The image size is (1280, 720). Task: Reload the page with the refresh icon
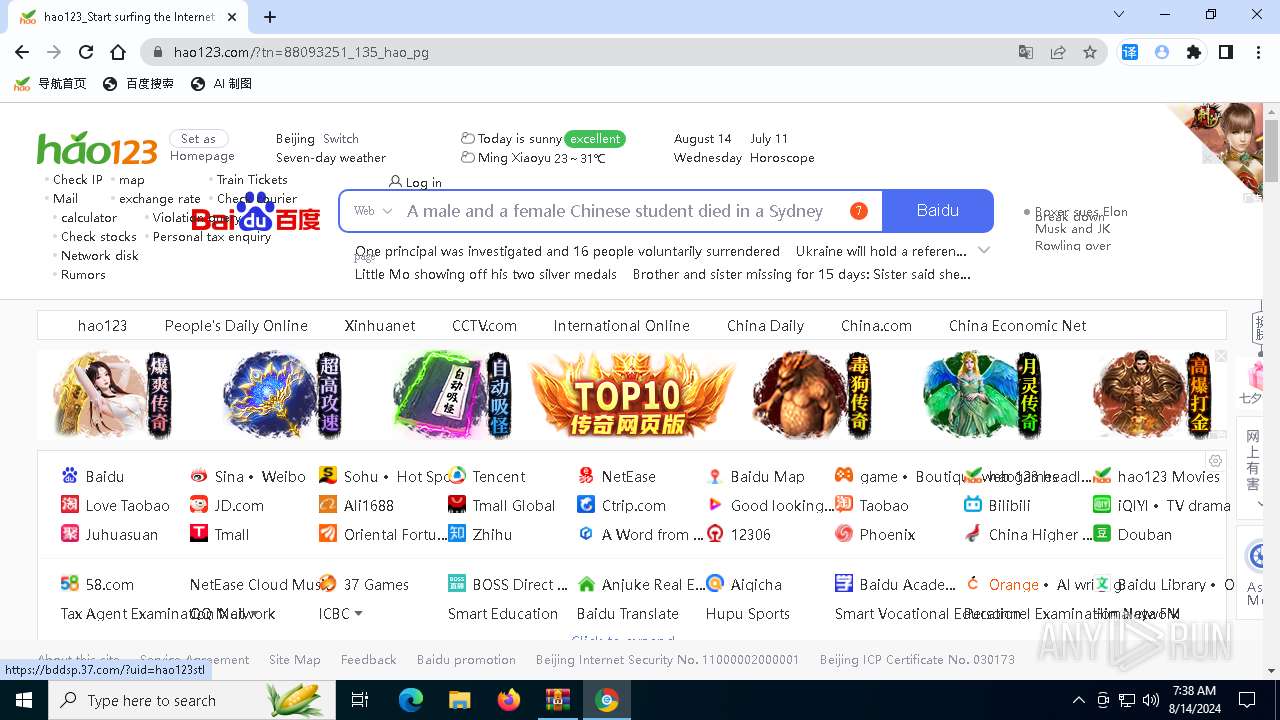click(x=86, y=52)
